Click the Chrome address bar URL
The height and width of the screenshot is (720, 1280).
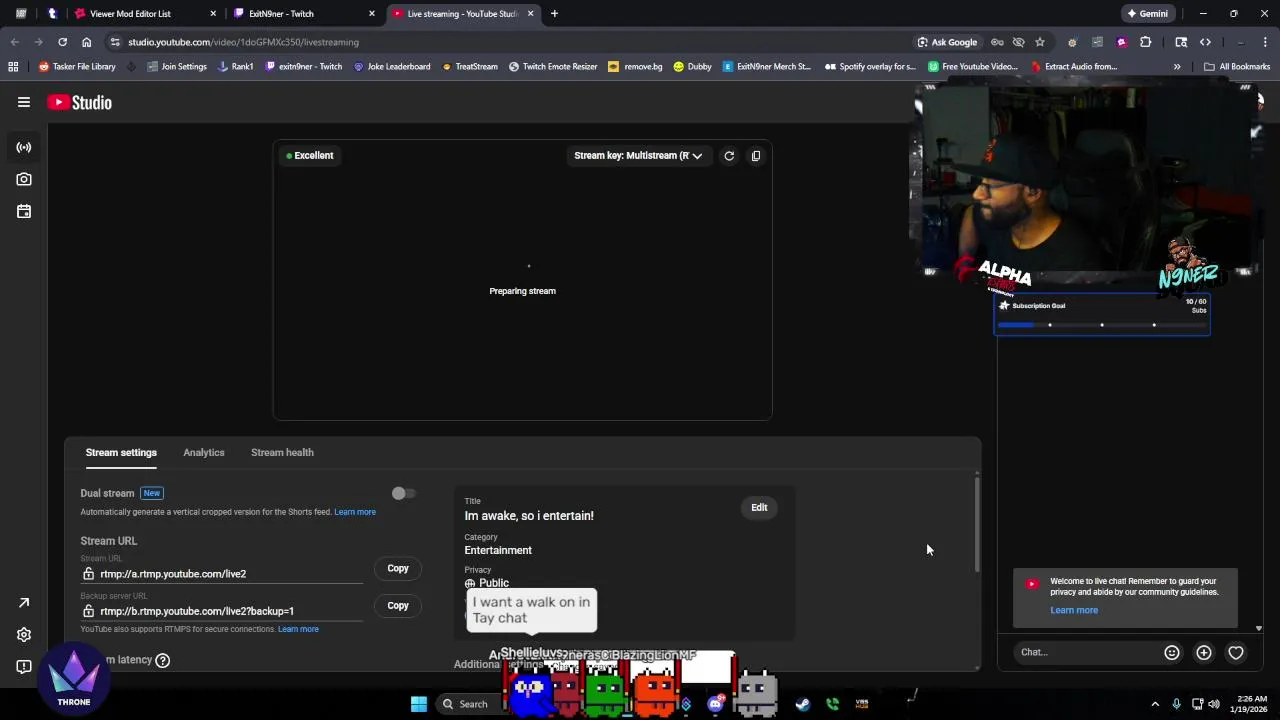tap(243, 42)
